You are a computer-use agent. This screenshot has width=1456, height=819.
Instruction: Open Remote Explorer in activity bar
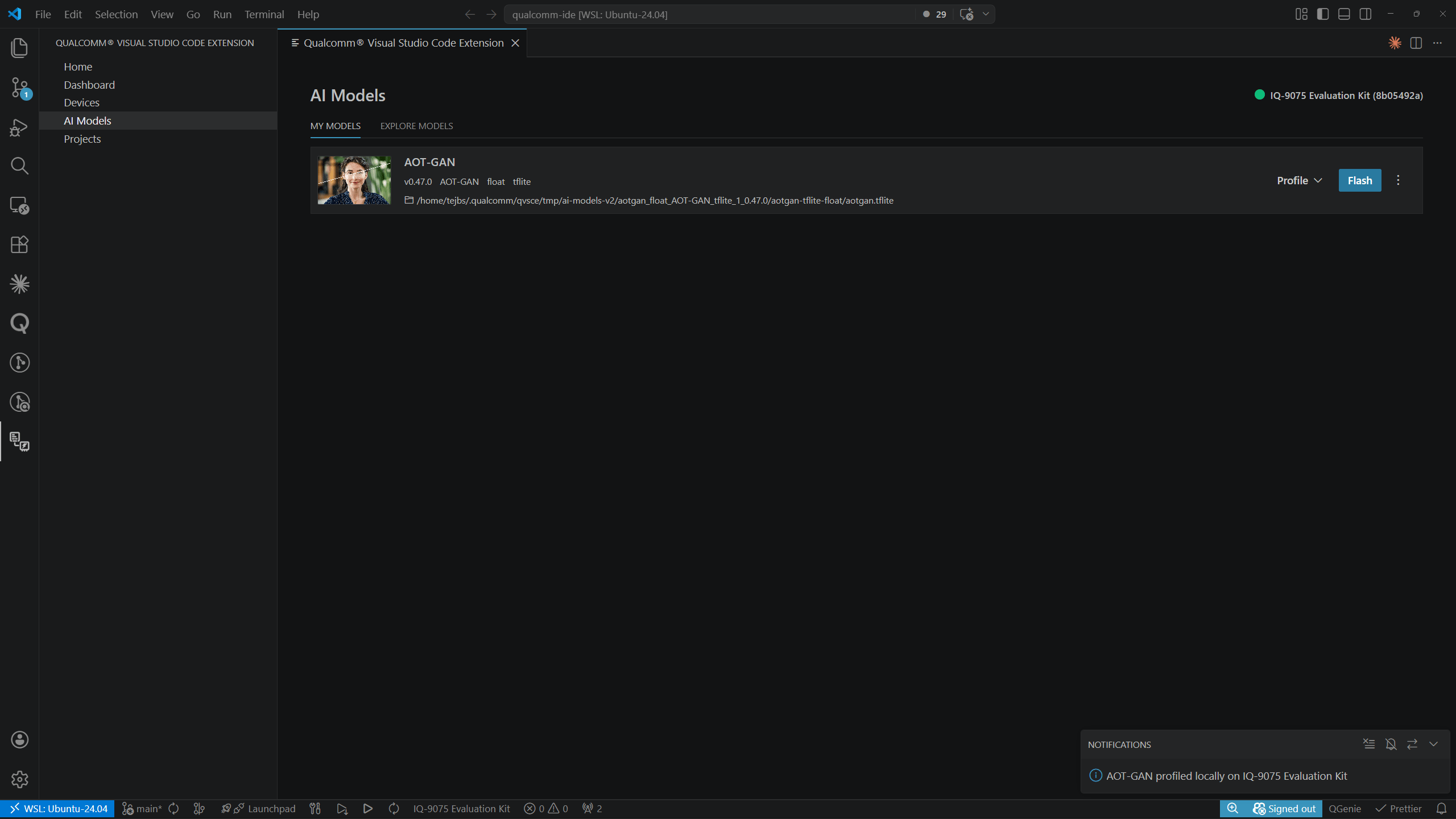19,205
